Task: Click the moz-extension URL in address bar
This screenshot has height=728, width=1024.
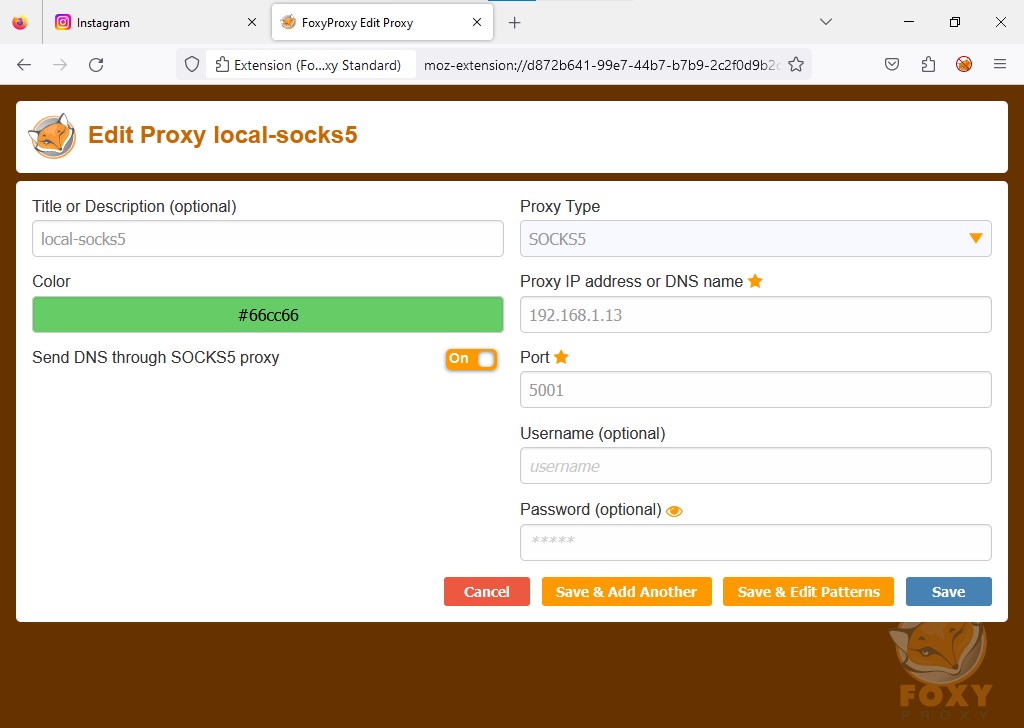Action: (x=601, y=65)
